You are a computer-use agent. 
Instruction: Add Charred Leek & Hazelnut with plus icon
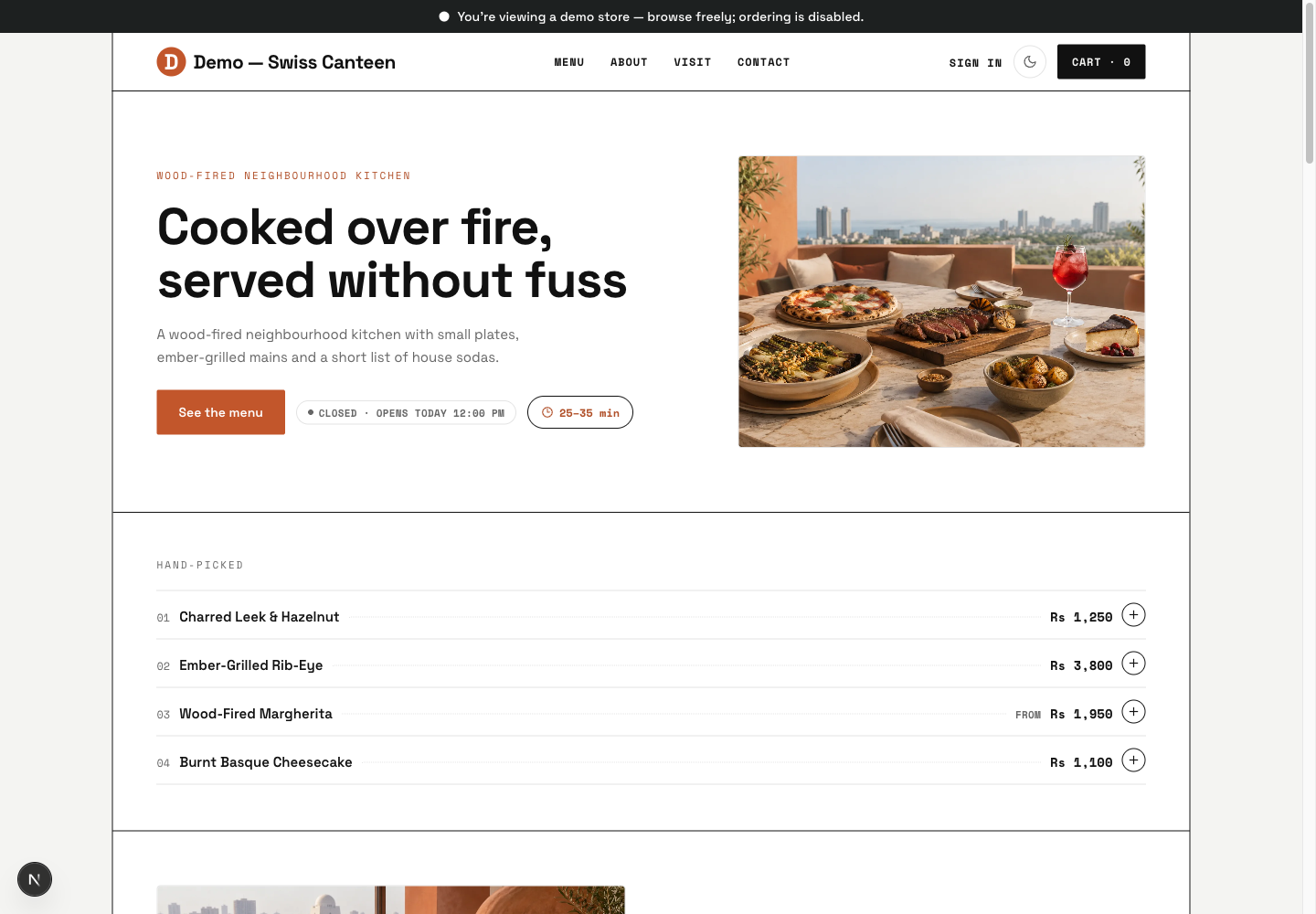pos(1133,615)
